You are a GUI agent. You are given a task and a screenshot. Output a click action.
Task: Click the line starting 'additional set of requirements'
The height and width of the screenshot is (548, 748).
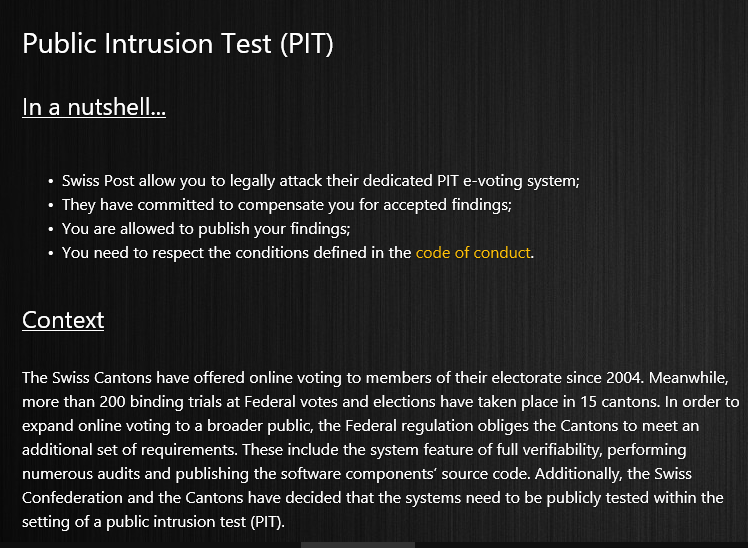(354, 450)
